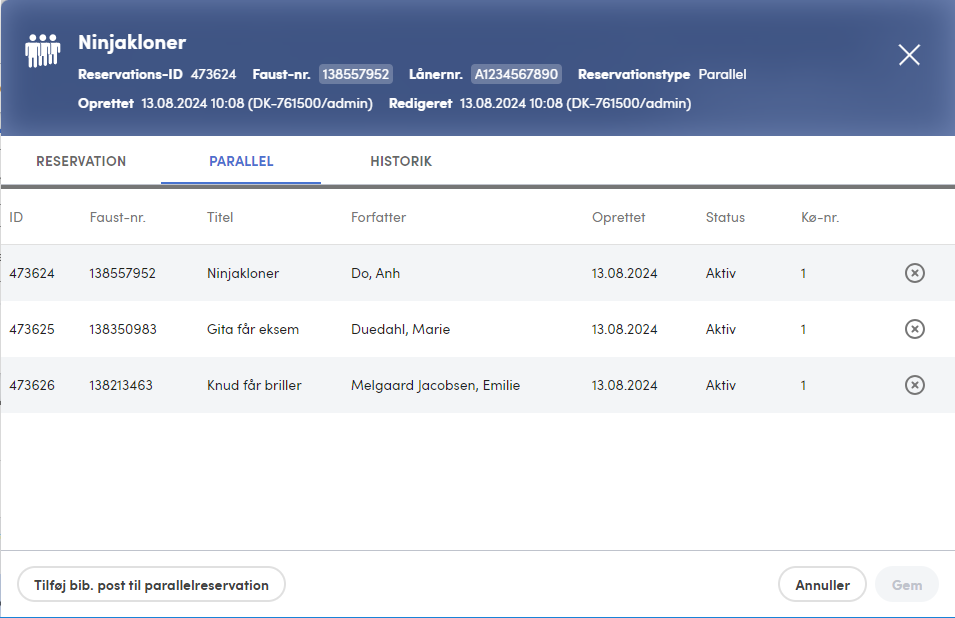Click the Lånernr. A1234567890 badge
The image size is (955, 618).
[516, 74]
